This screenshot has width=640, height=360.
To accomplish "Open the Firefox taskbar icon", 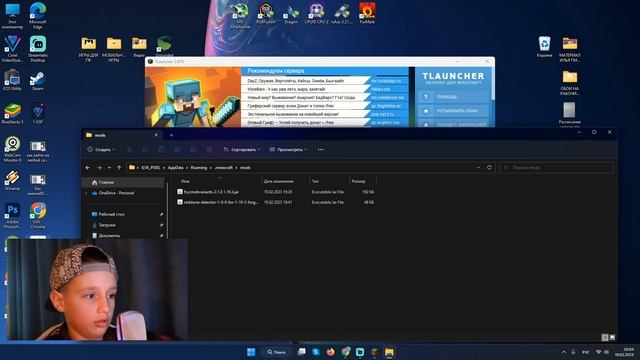I will point(331,352).
